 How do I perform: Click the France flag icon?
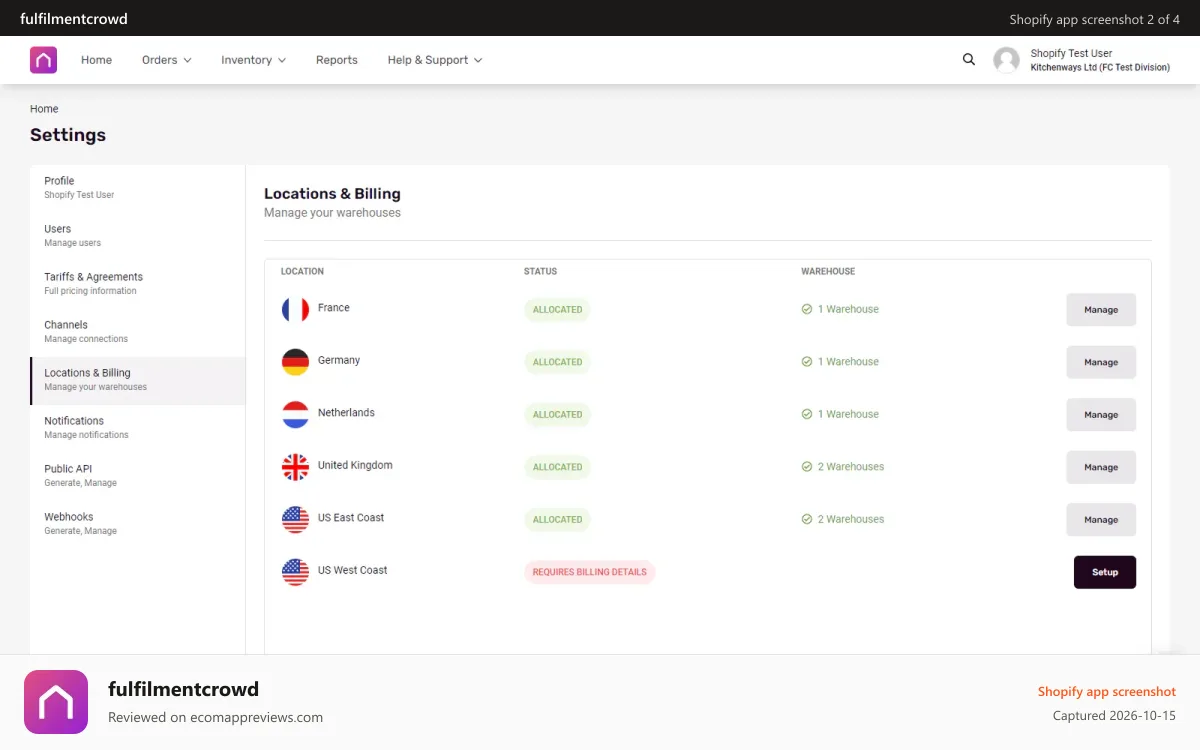(x=295, y=309)
